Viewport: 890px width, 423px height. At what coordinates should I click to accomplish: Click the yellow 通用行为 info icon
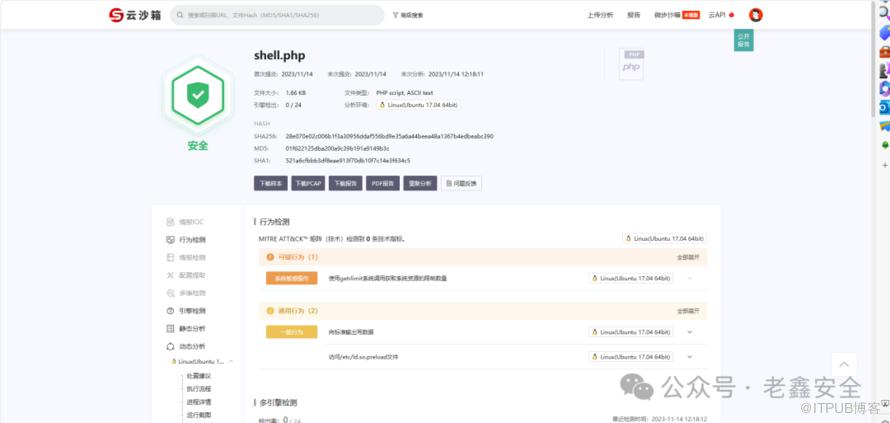270,311
